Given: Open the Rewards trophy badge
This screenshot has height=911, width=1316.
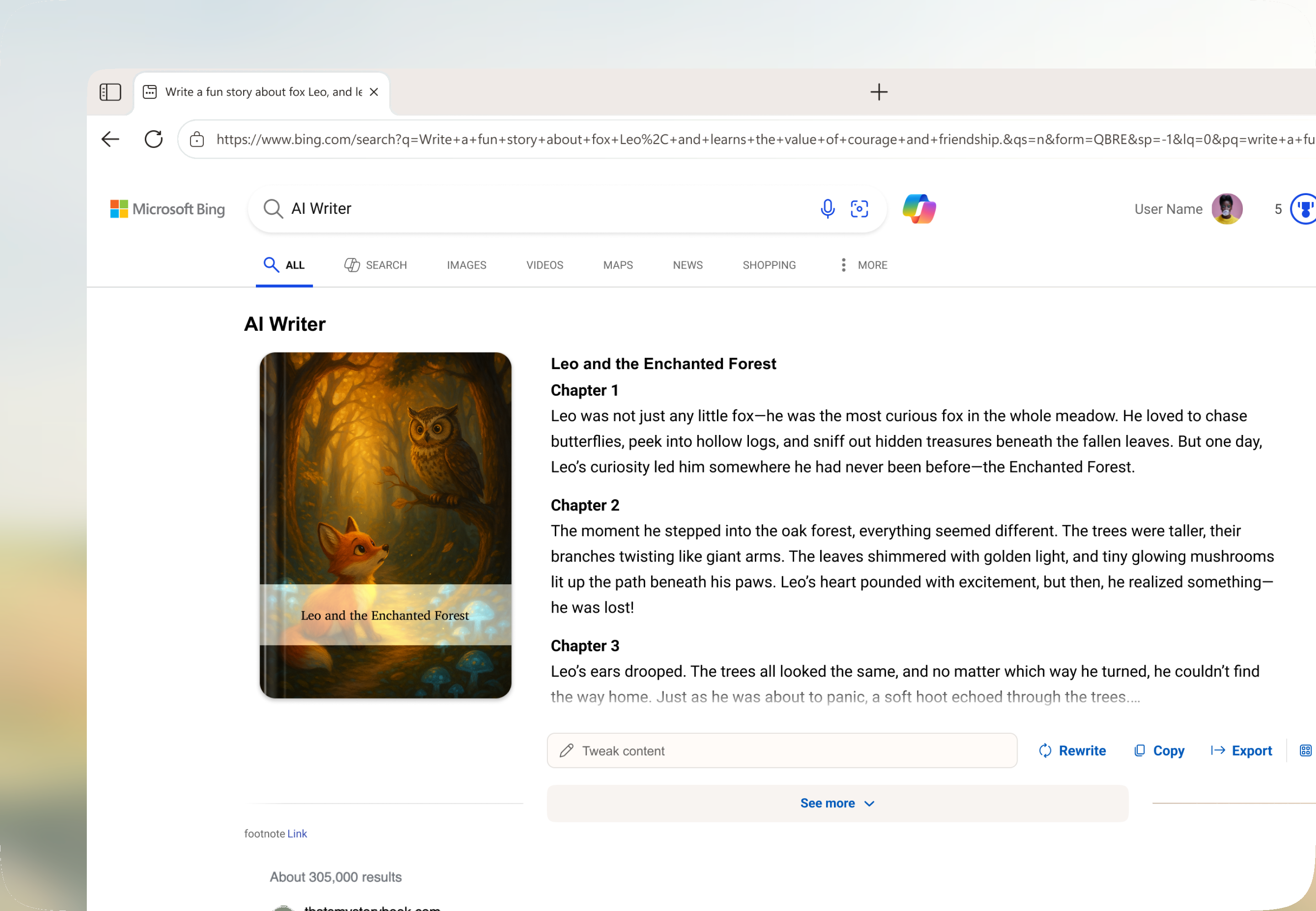Looking at the screenshot, I should pyautogui.click(x=1304, y=209).
